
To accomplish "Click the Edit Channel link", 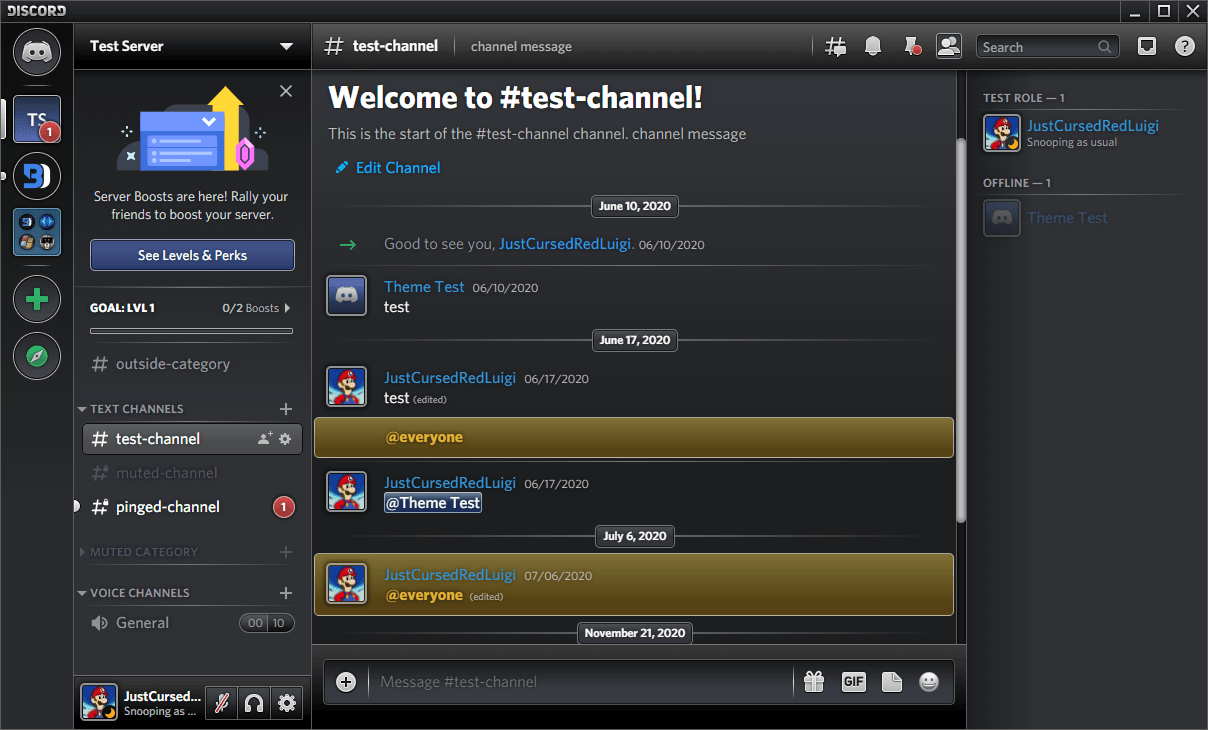I will [397, 168].
